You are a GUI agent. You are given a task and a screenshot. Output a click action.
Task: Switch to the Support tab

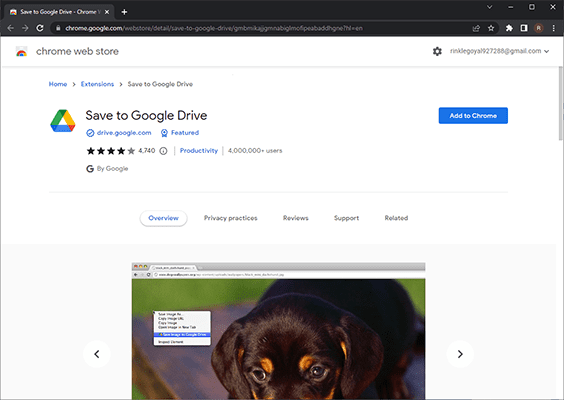pos(346,218)
